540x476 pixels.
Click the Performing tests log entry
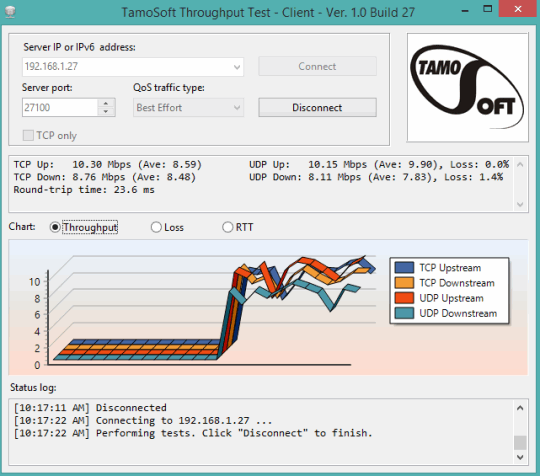193,433
